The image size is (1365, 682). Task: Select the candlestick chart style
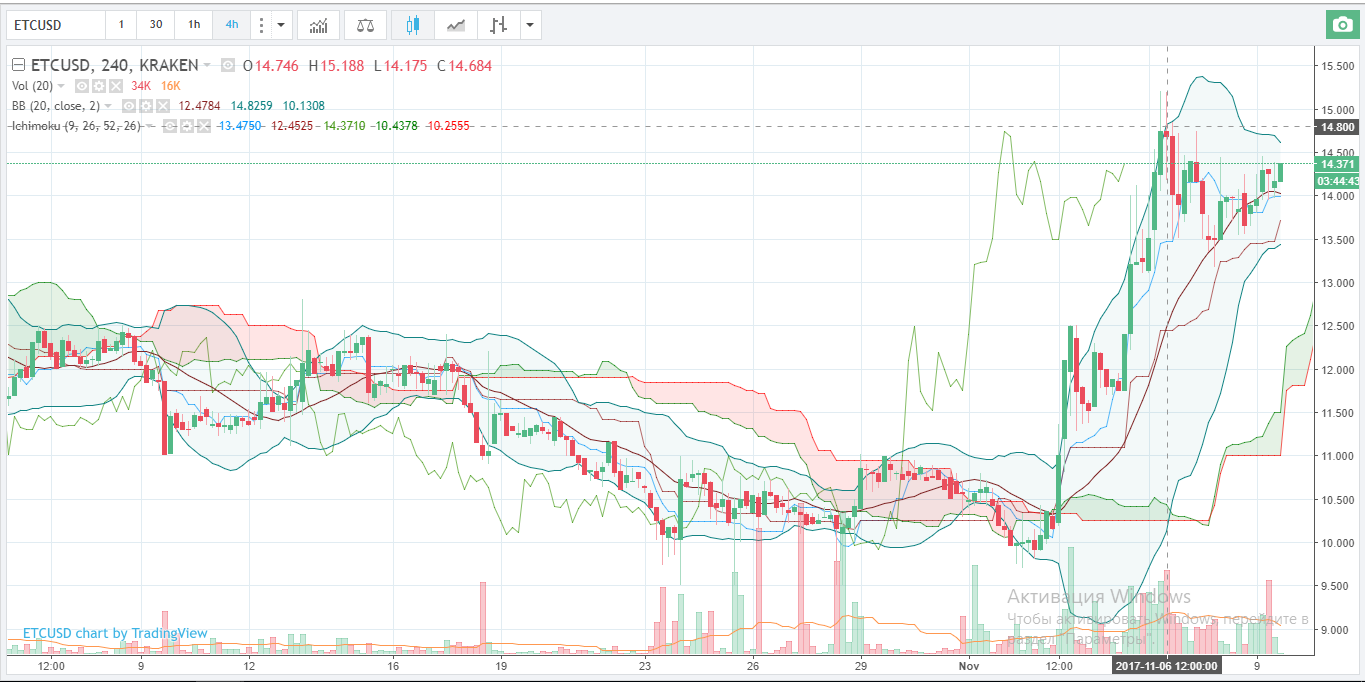click(x=413, y=25)
